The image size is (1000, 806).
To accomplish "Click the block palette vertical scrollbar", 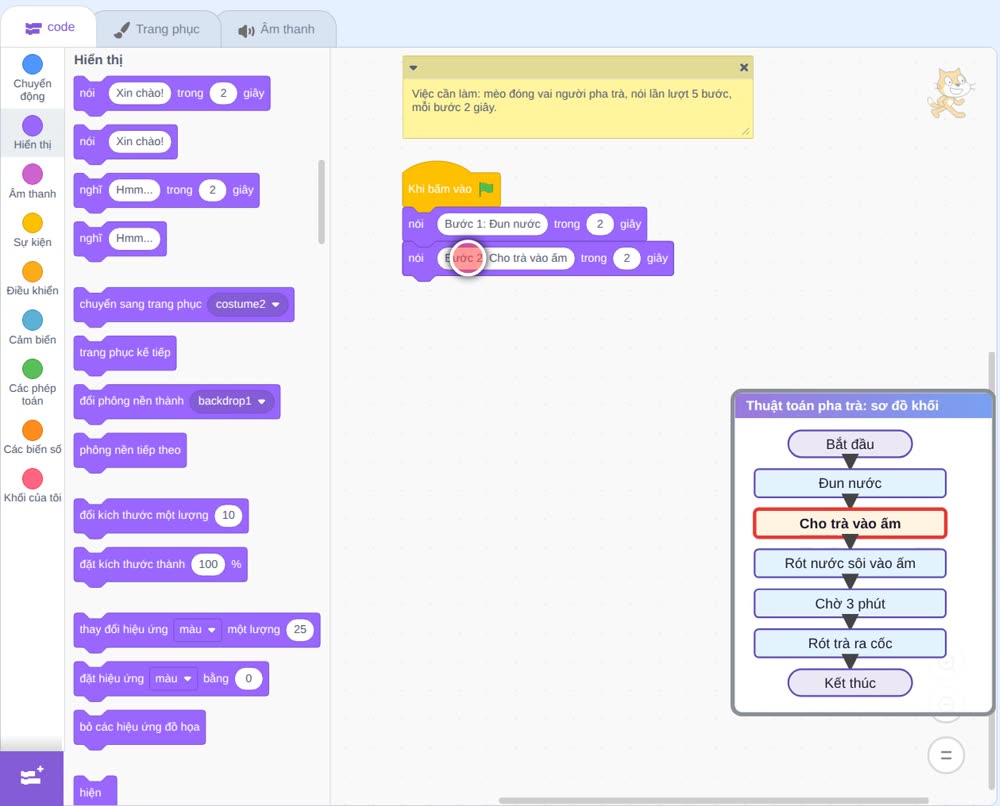I will coord(321,202).
